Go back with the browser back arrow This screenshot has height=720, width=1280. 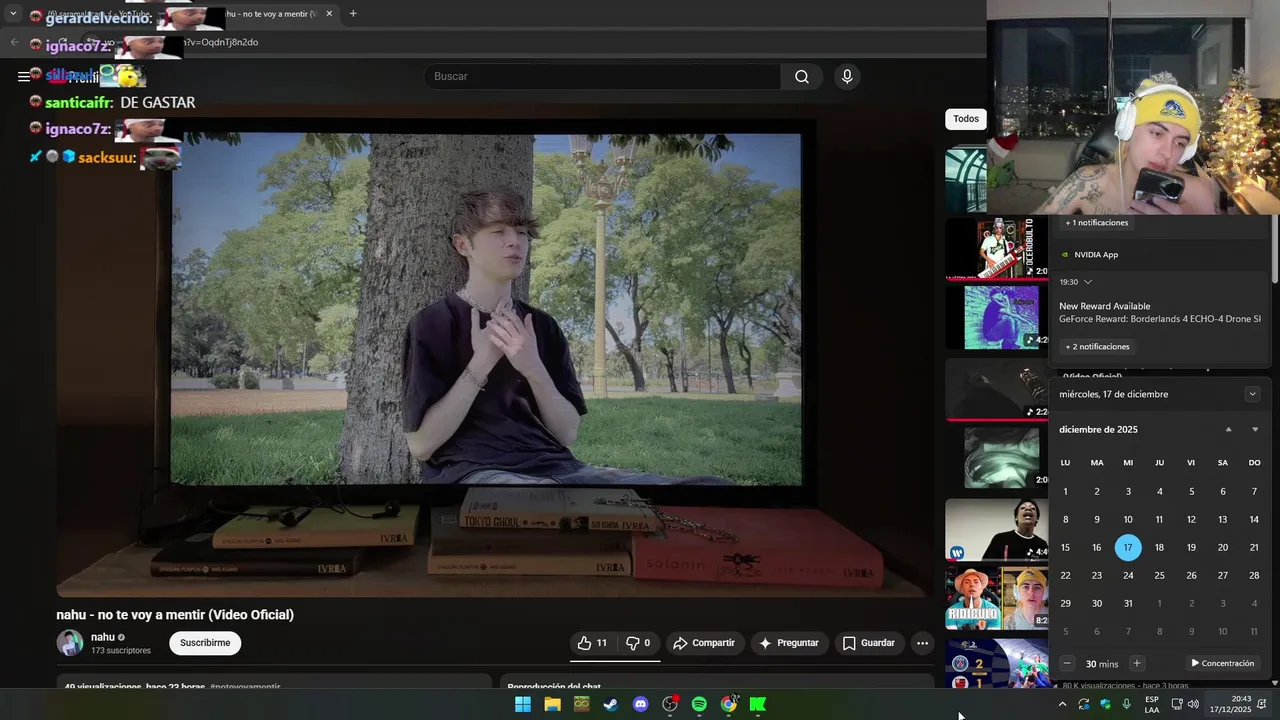(x=14, y=42)
